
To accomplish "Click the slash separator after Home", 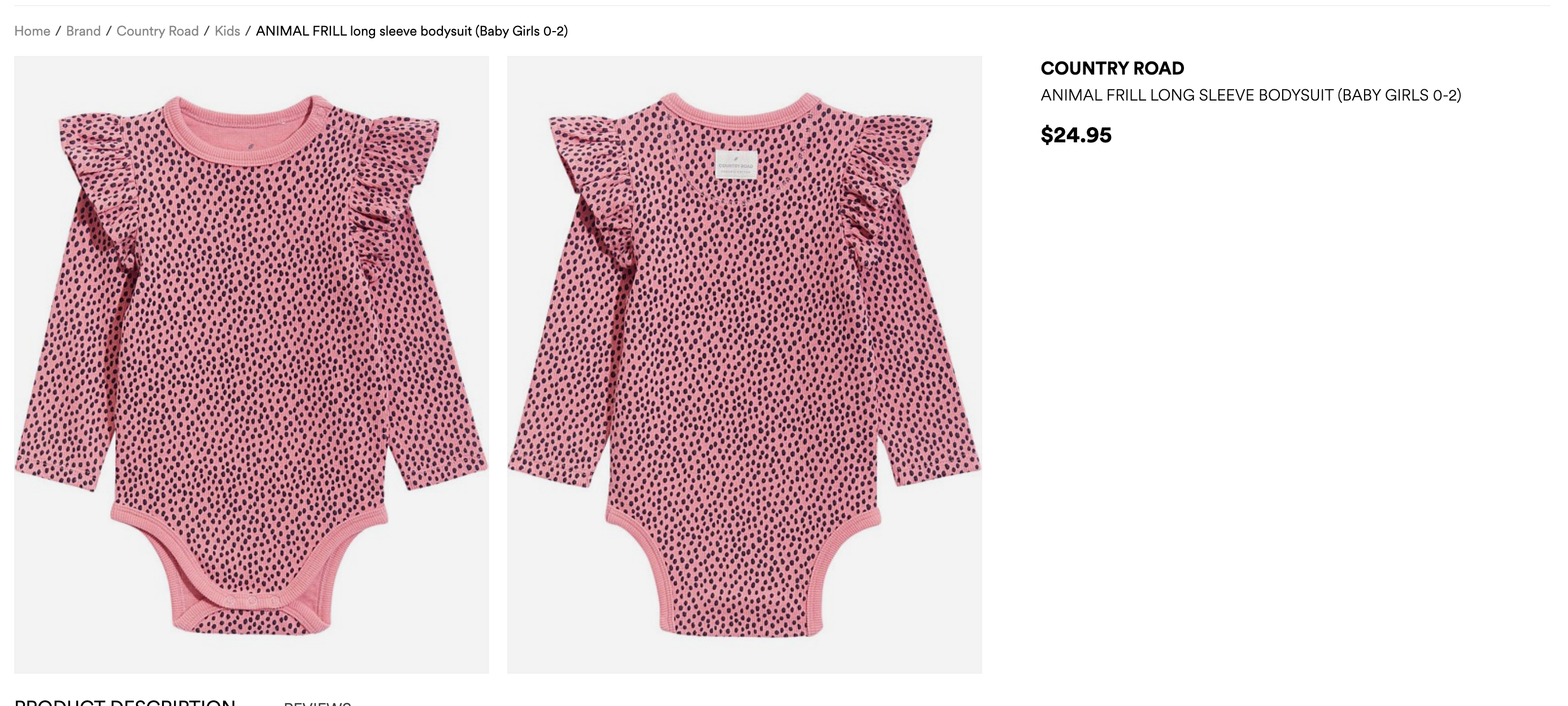I will tap(58, 31).
